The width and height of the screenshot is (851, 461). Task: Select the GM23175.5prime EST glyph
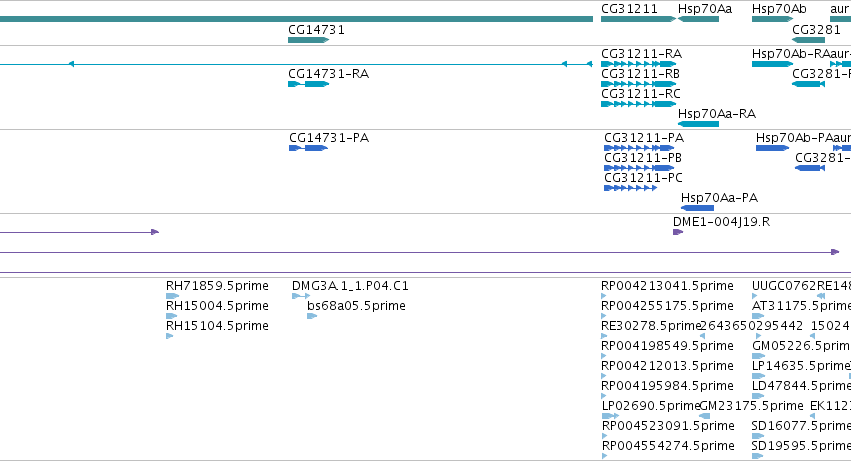point(704,416)
